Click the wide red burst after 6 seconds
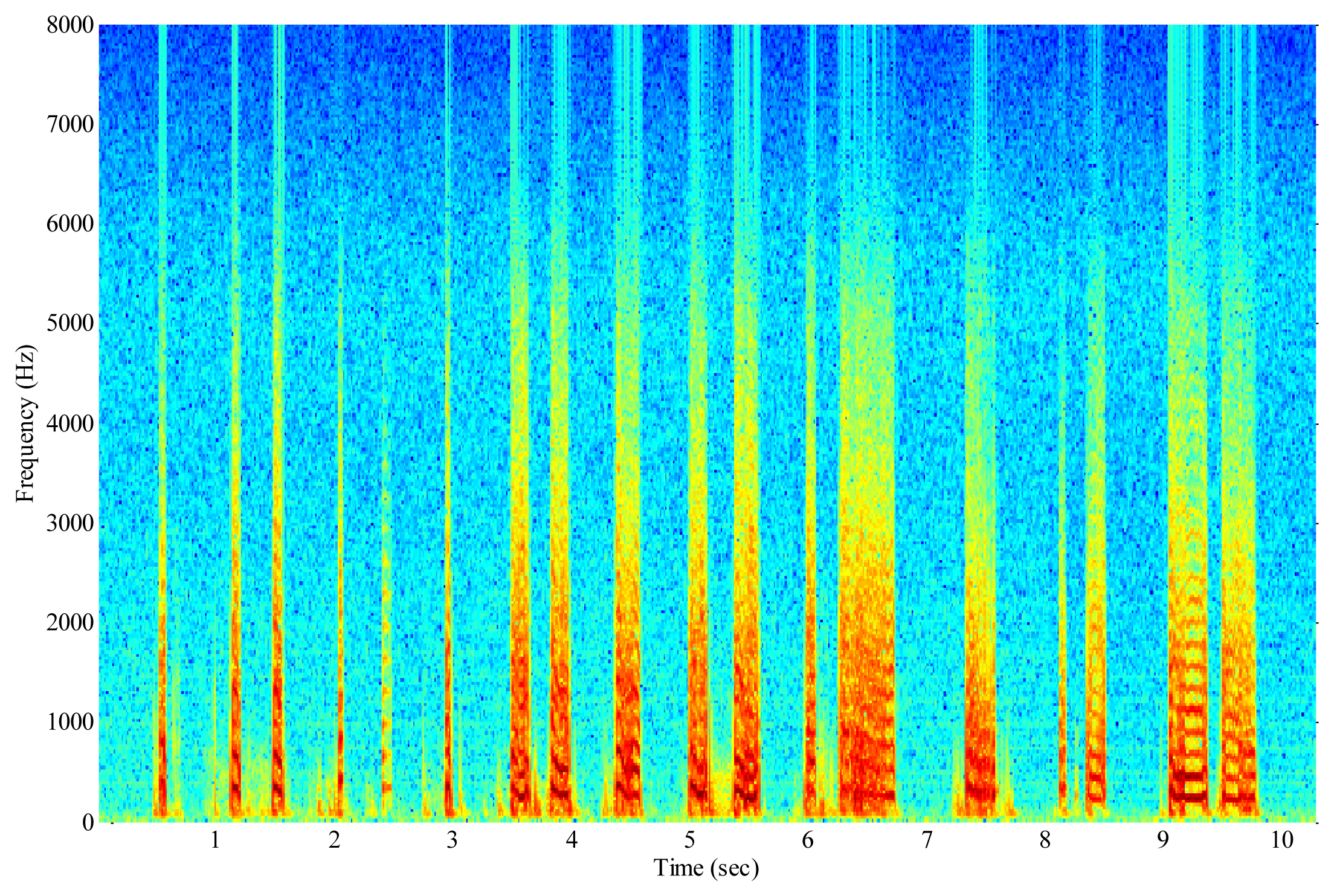 (867, 725)
